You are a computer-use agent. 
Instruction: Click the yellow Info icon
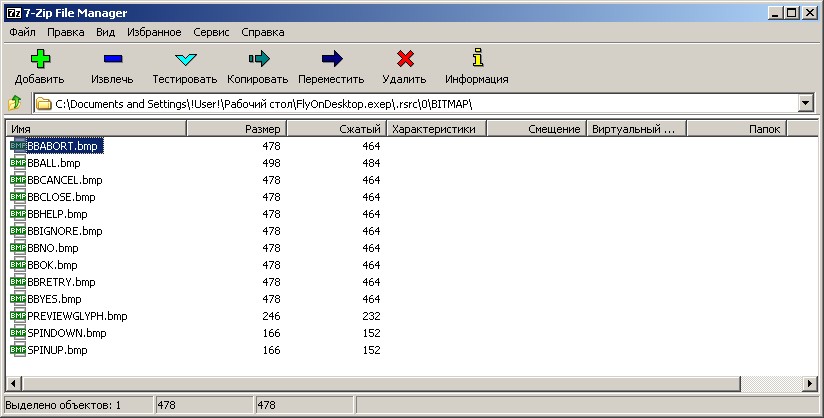477,57
